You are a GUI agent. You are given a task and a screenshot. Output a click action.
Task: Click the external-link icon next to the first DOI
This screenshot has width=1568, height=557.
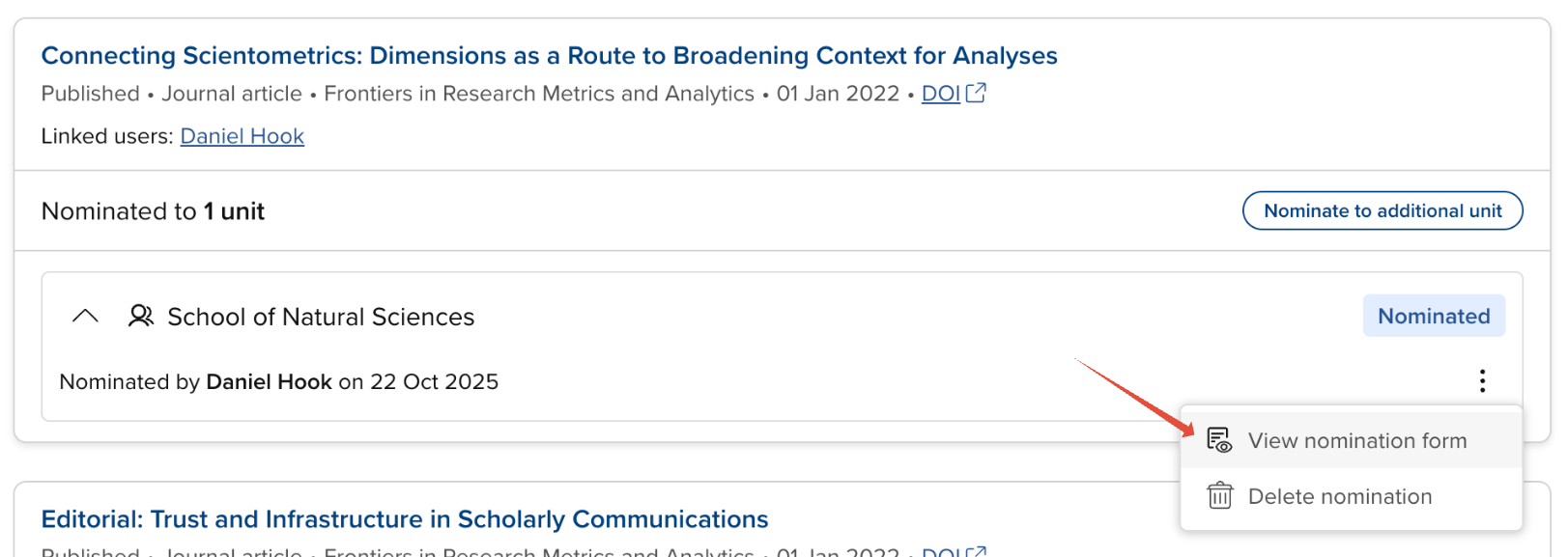(x=977, y=93)
